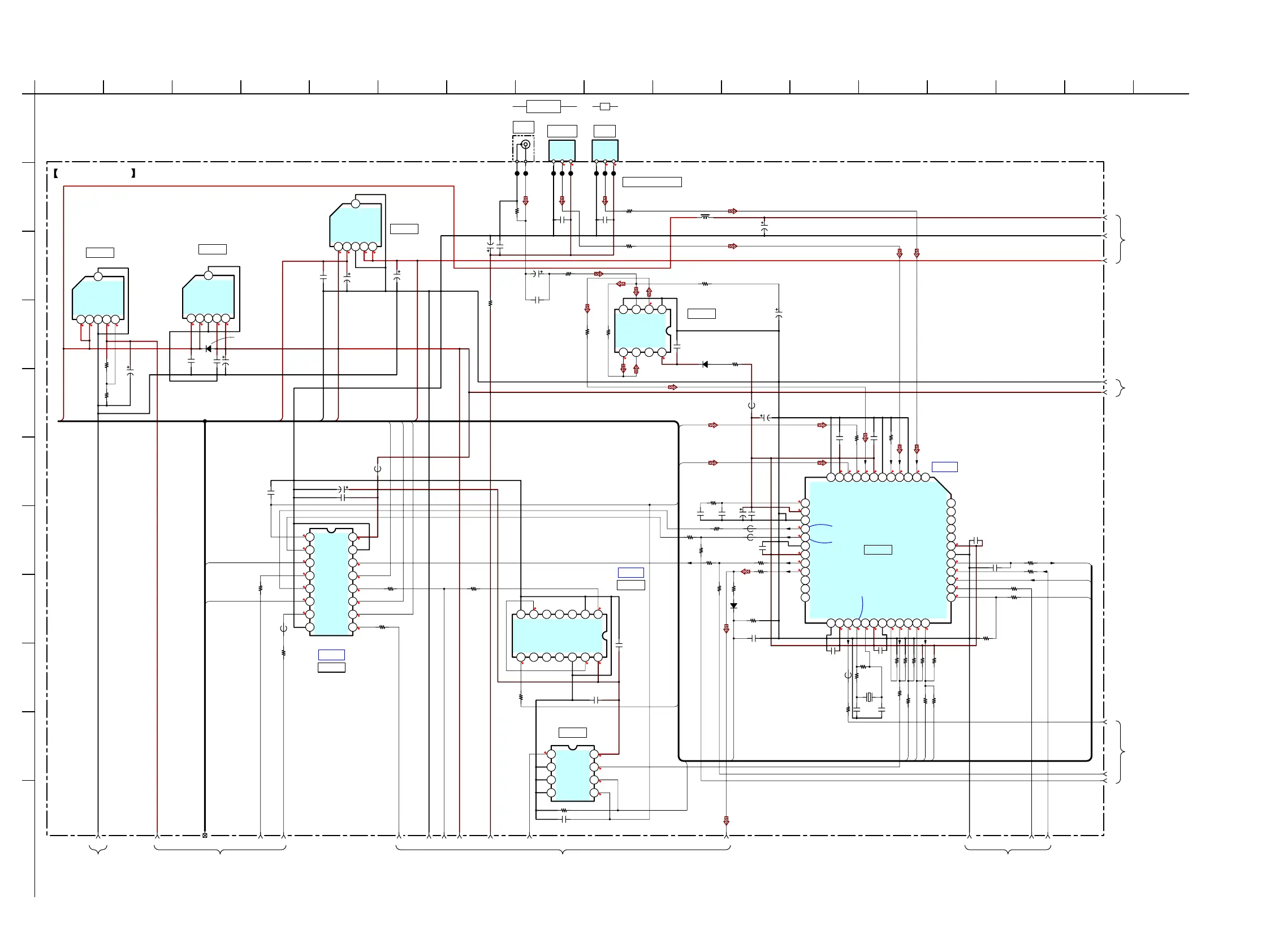The width and height of the screenshot is (1266, 952).
Task: Click the widest curly brace along the bottom edge
Action: 563,850
